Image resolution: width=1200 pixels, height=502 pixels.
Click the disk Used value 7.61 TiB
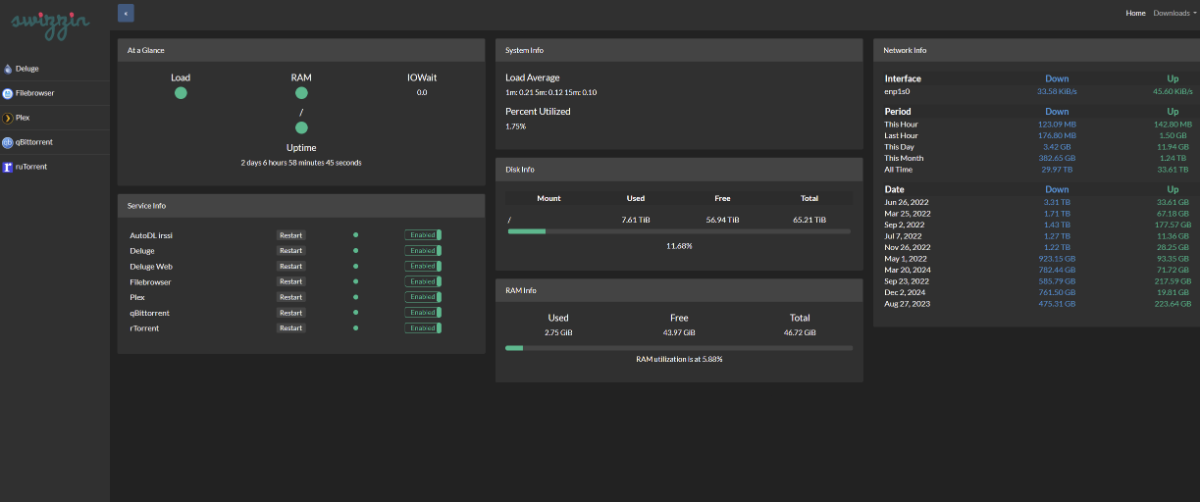[636, 219]
